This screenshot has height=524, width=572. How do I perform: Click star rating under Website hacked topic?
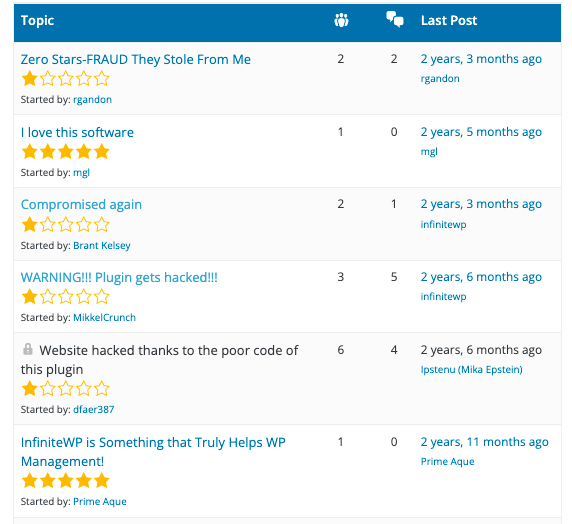(66, 389)
